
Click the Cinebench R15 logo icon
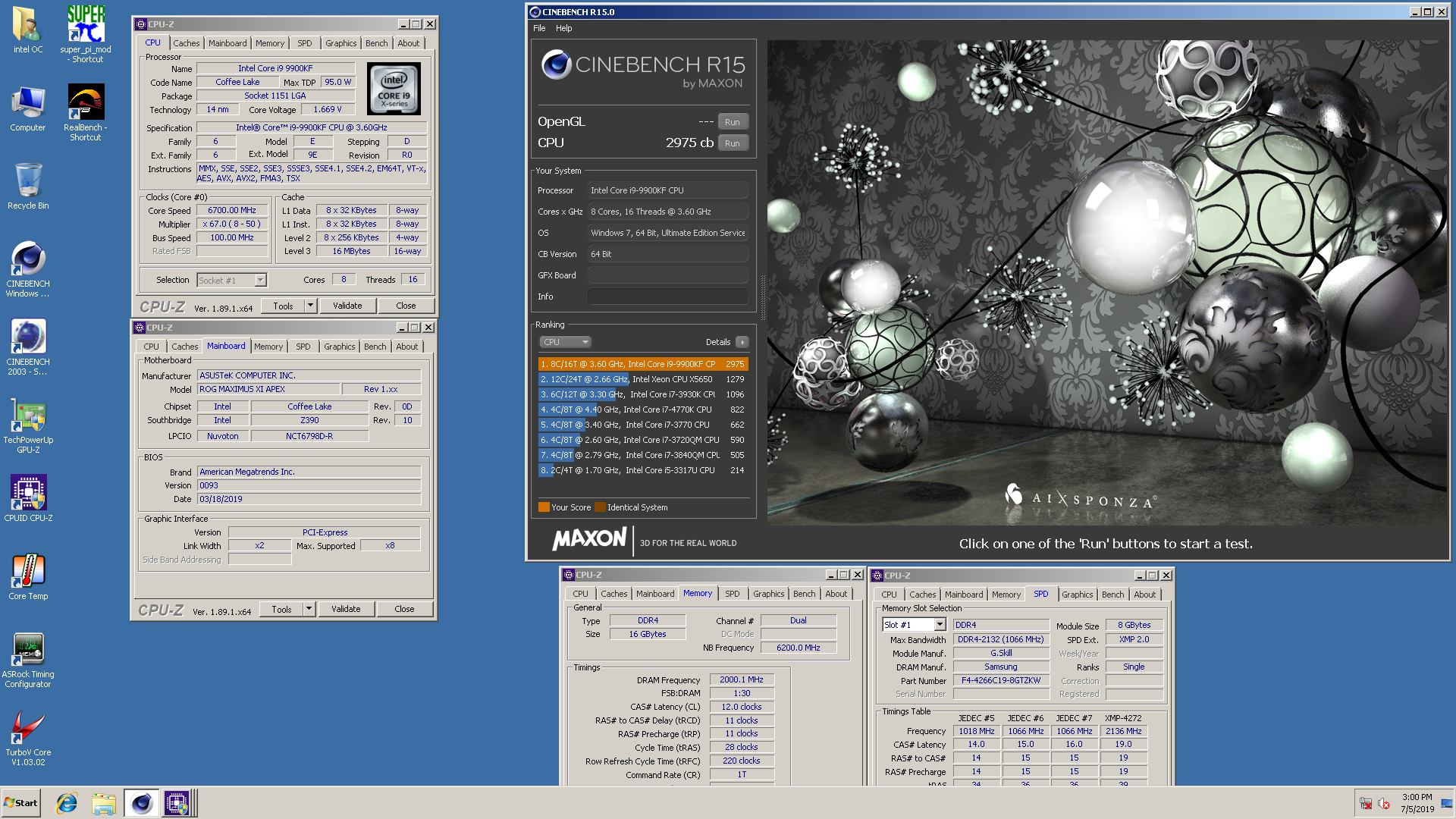point(556,65)
